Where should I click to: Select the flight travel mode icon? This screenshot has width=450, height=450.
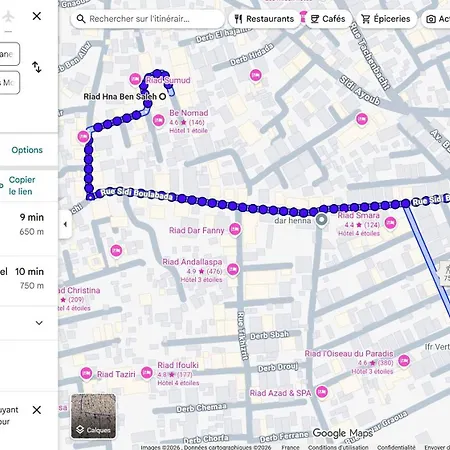8,16
